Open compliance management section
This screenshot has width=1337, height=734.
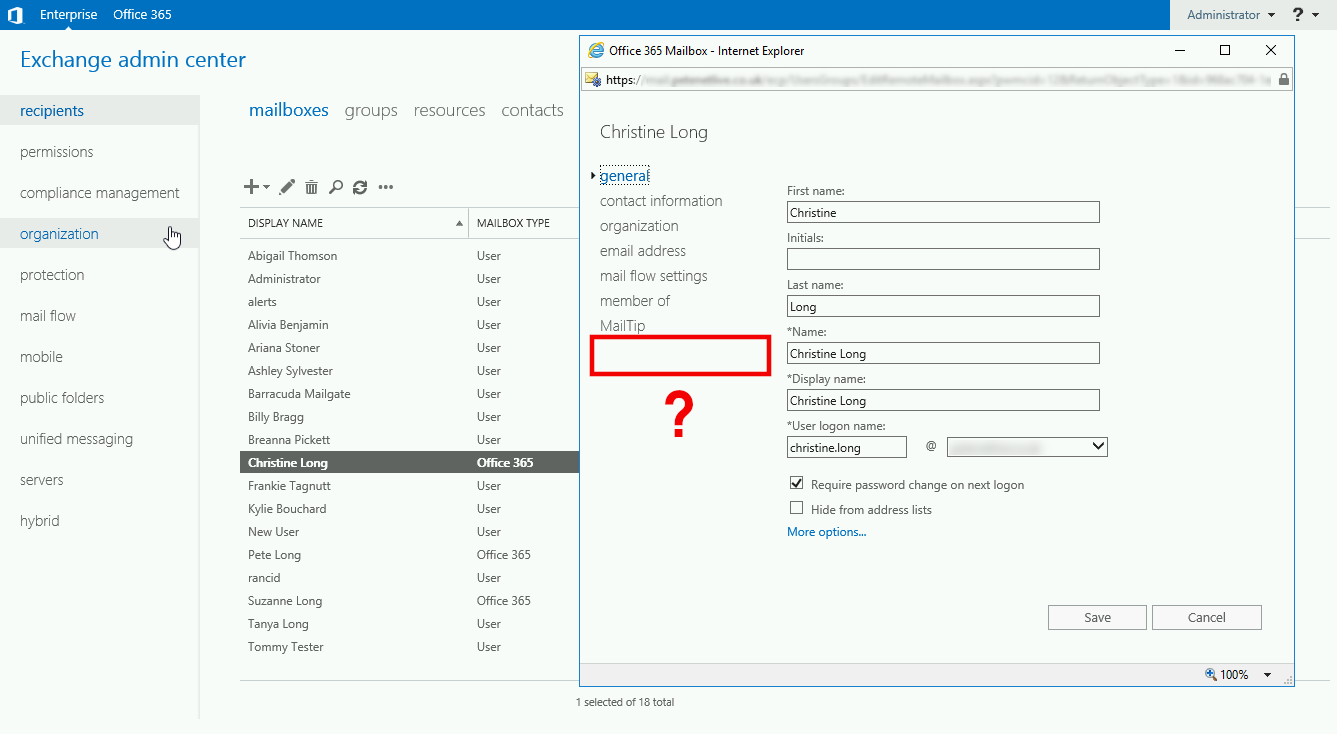click(99, 193)
